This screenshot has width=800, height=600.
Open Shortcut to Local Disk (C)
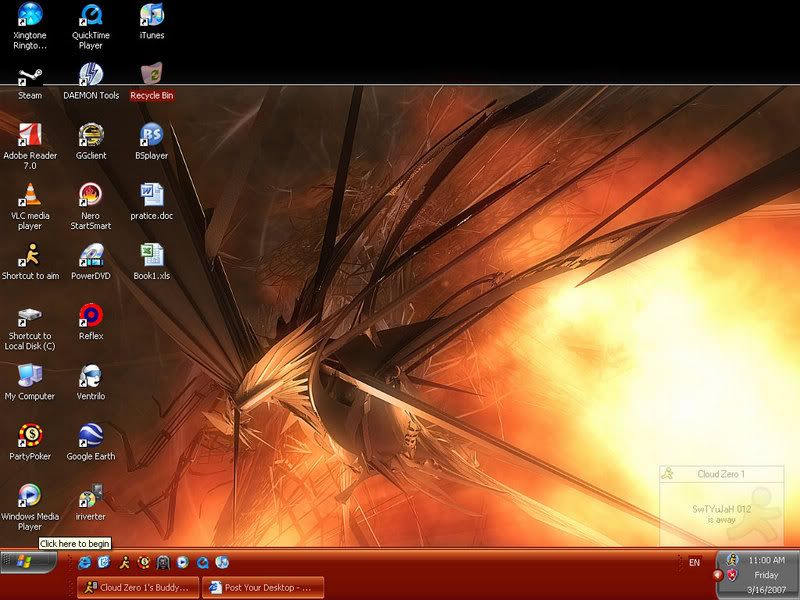click(30, 329)
